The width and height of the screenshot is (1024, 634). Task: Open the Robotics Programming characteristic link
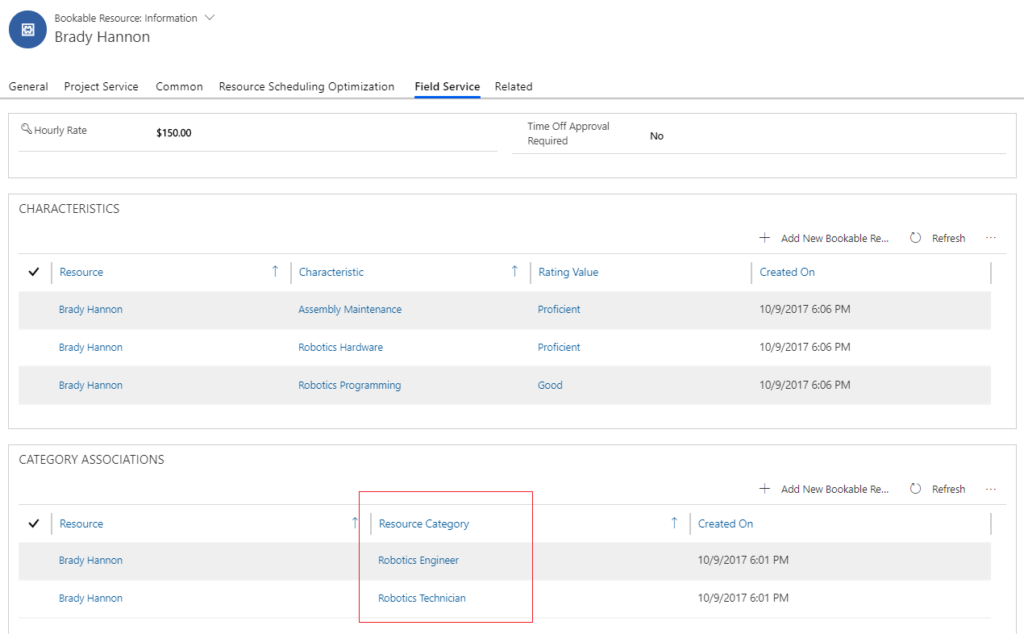tap(349, 386)
